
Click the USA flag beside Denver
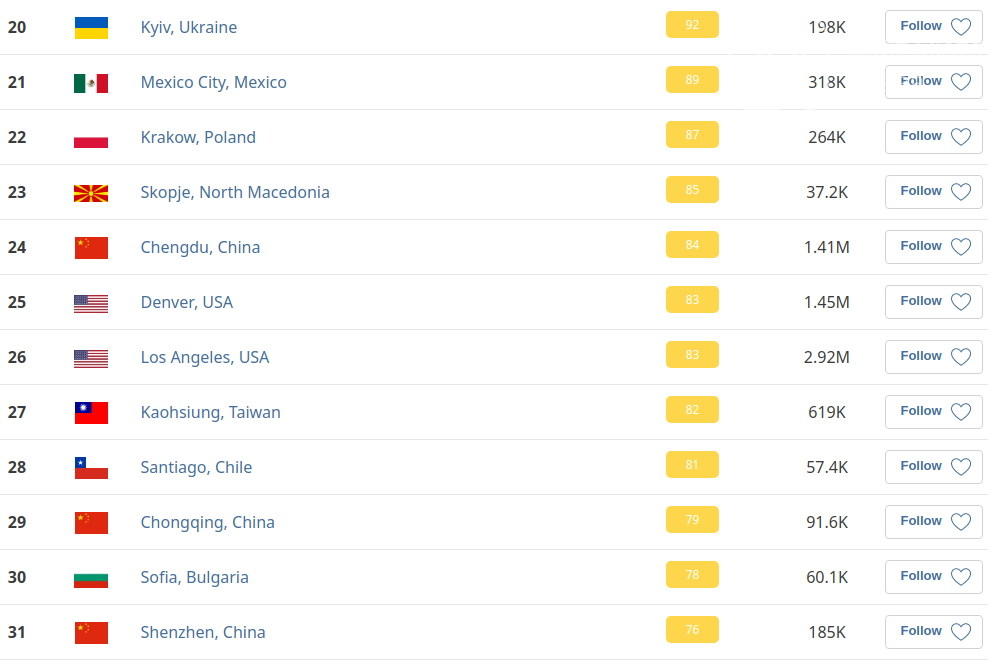[x=91, y=303]
